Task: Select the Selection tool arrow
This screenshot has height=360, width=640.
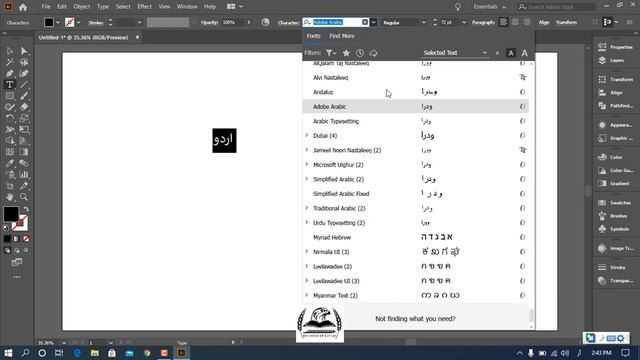Action: click(x=9, y=51)
